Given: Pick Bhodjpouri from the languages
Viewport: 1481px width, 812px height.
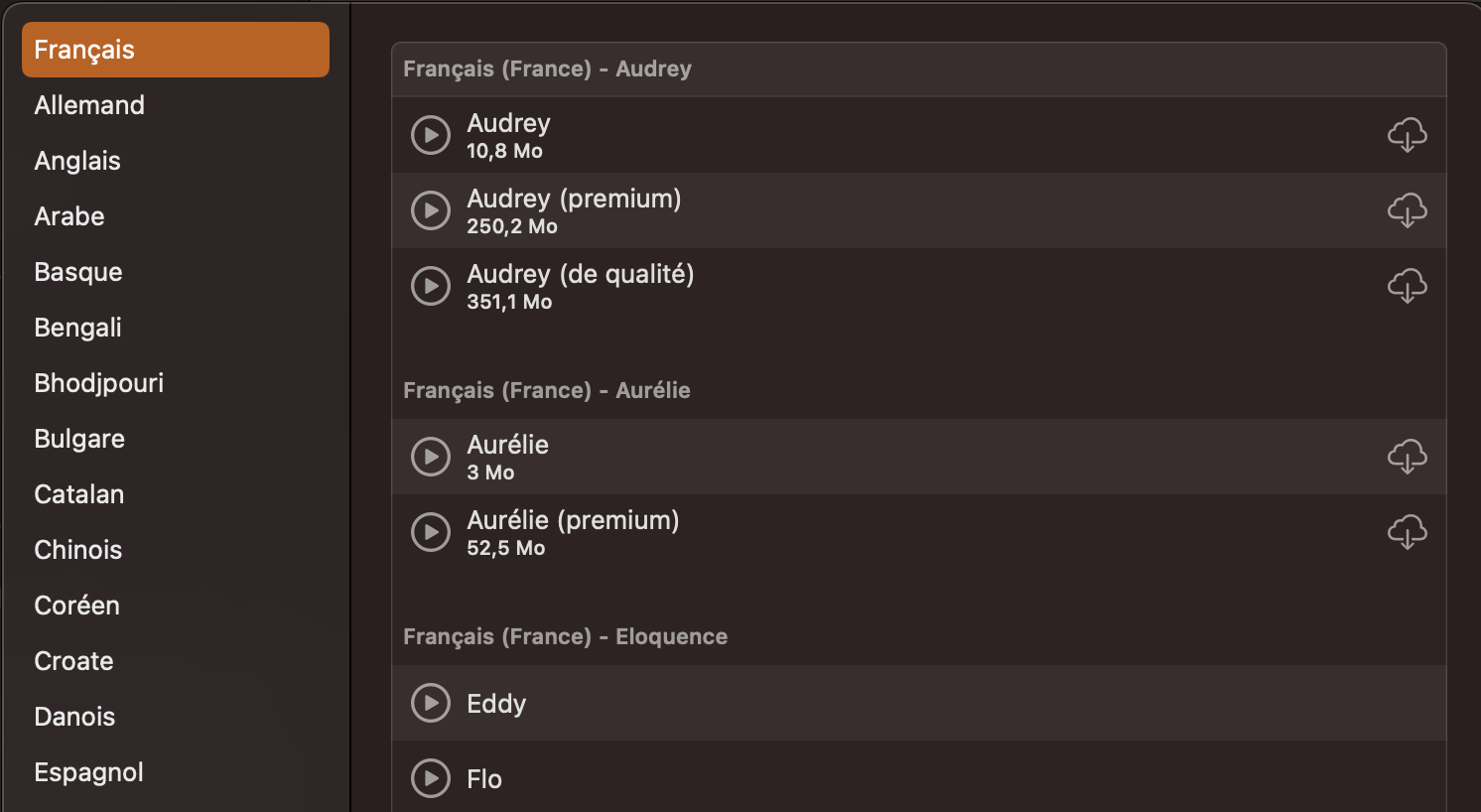Looking at the screenshot, I should (x=99, y=383).
